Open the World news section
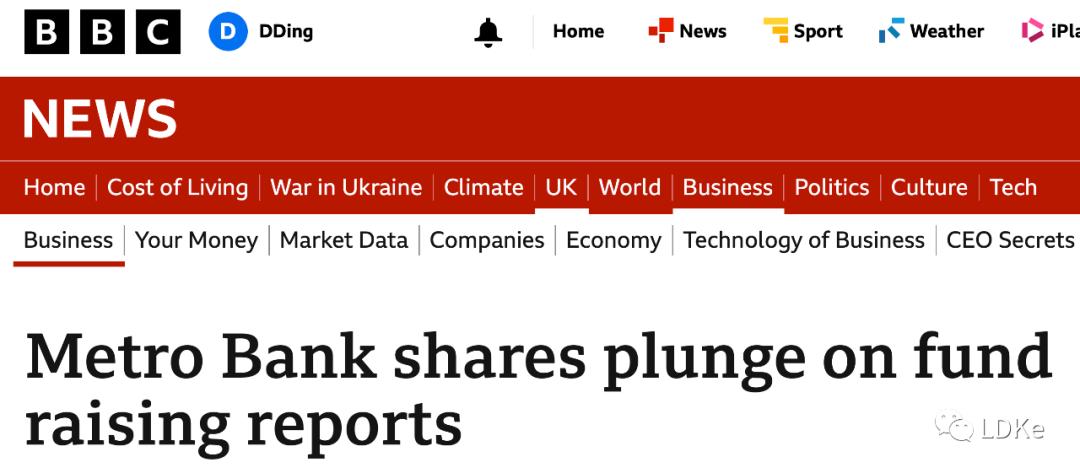 (630, 187)
